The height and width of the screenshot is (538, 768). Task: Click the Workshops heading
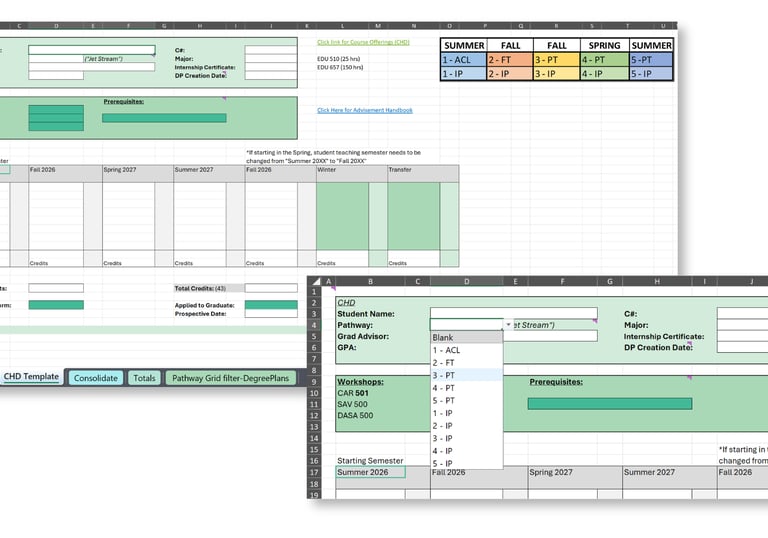(x=360, y=382)
